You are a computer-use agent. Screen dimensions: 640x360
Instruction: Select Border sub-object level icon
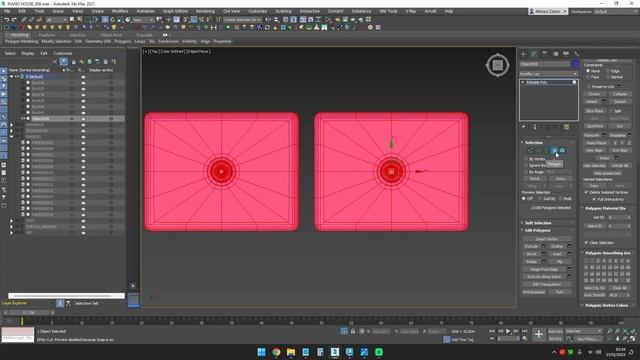coord(546,151)
